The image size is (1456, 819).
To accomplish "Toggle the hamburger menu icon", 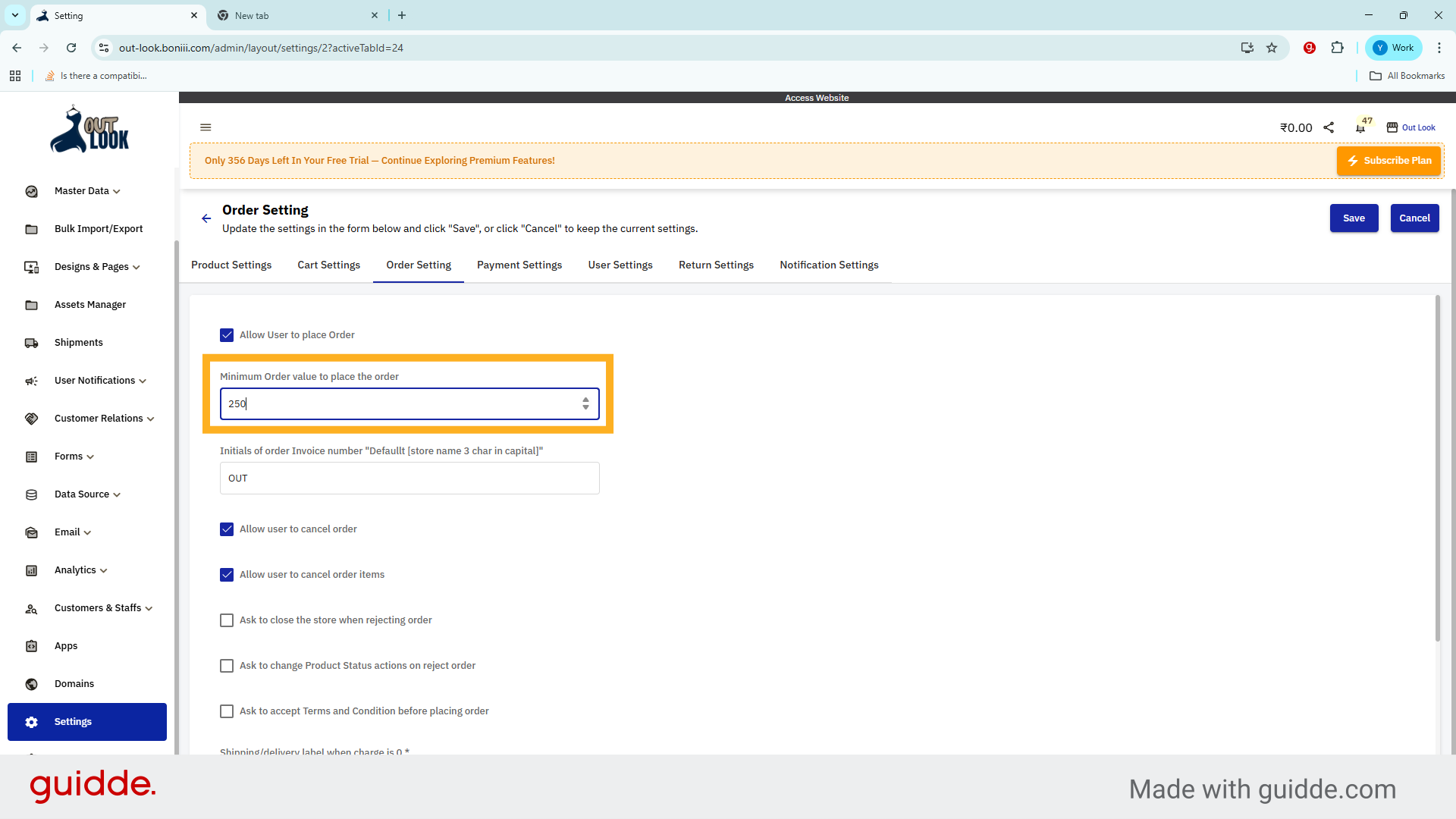I will [x=206, y=127].
